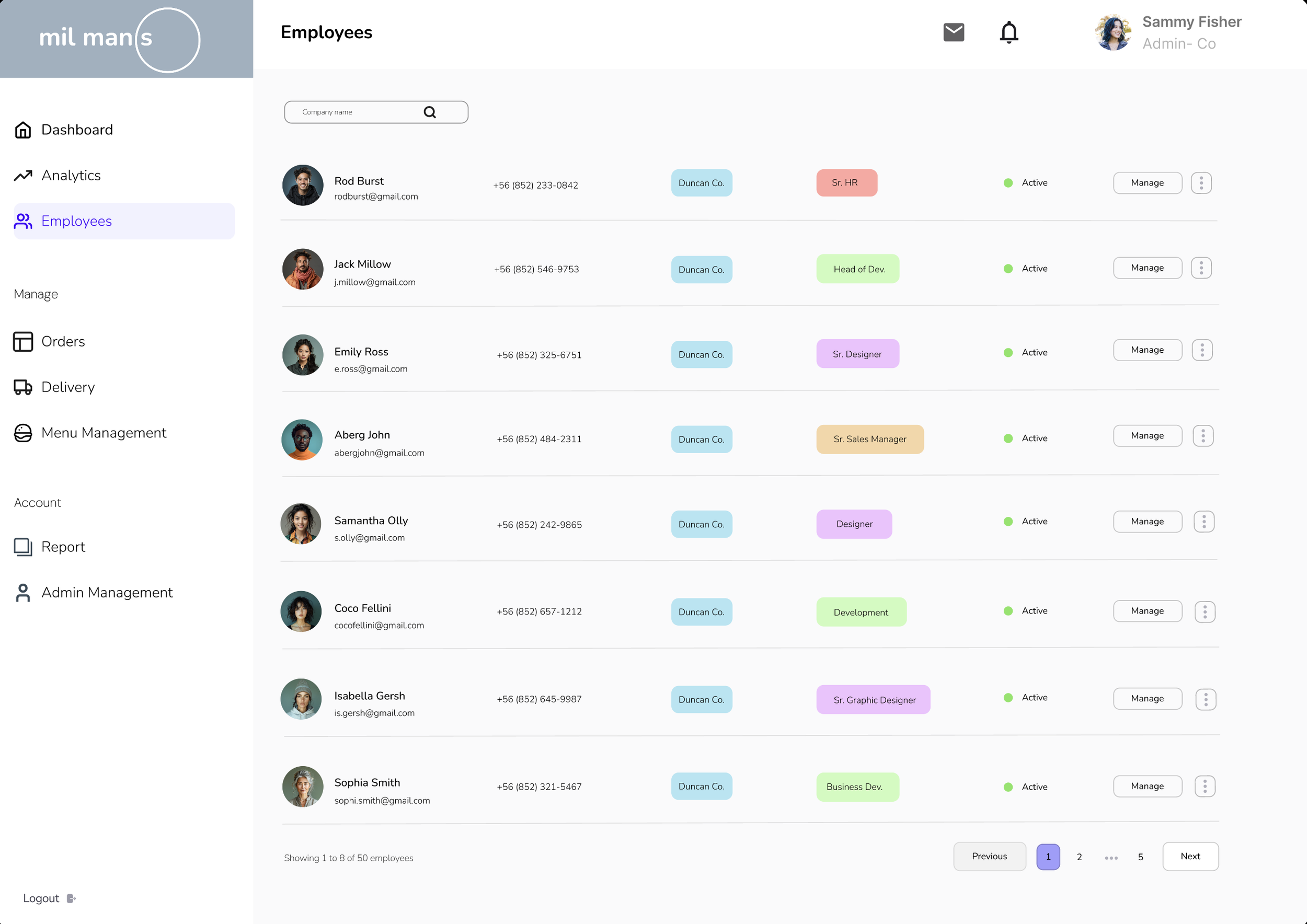Open Admin Management in the sidebar
Viewport: 1307px width, 924px height.
click(x=107, y=592)
